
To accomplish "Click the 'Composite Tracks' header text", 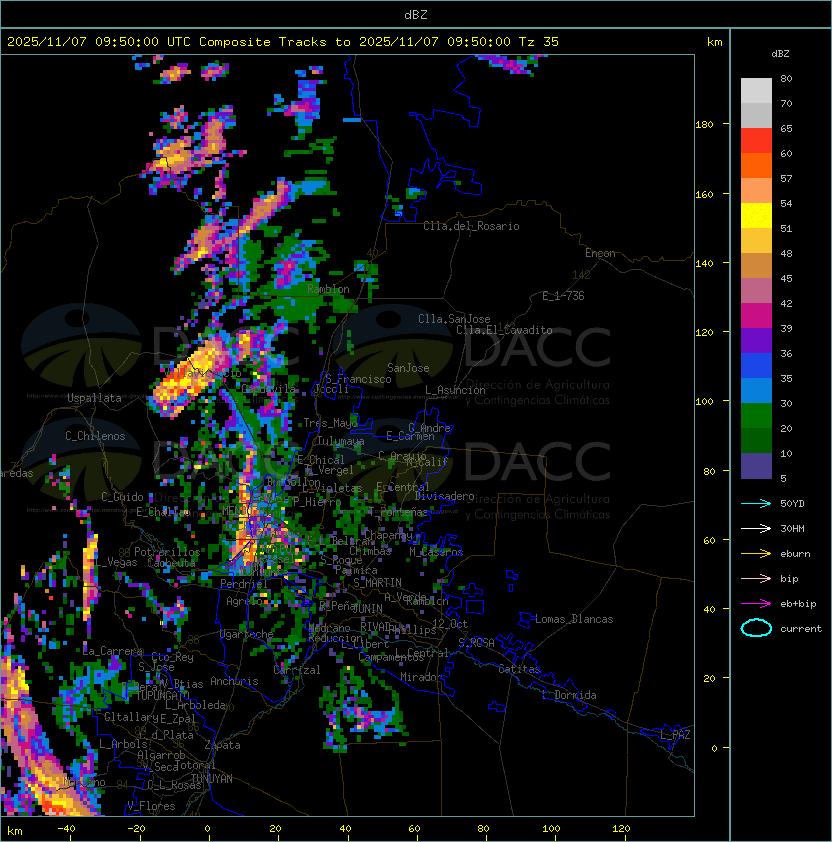I will point(263,42).
